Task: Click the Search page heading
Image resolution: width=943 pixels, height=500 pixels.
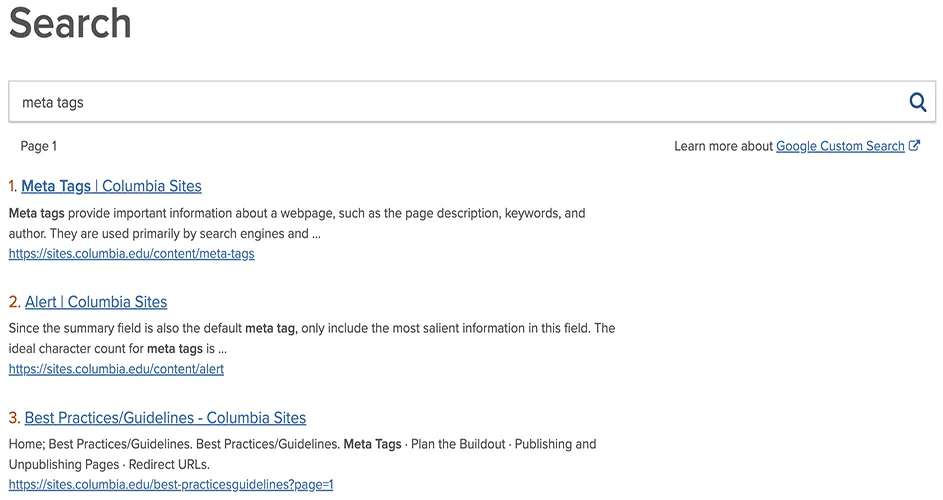Action: [70, 23]
